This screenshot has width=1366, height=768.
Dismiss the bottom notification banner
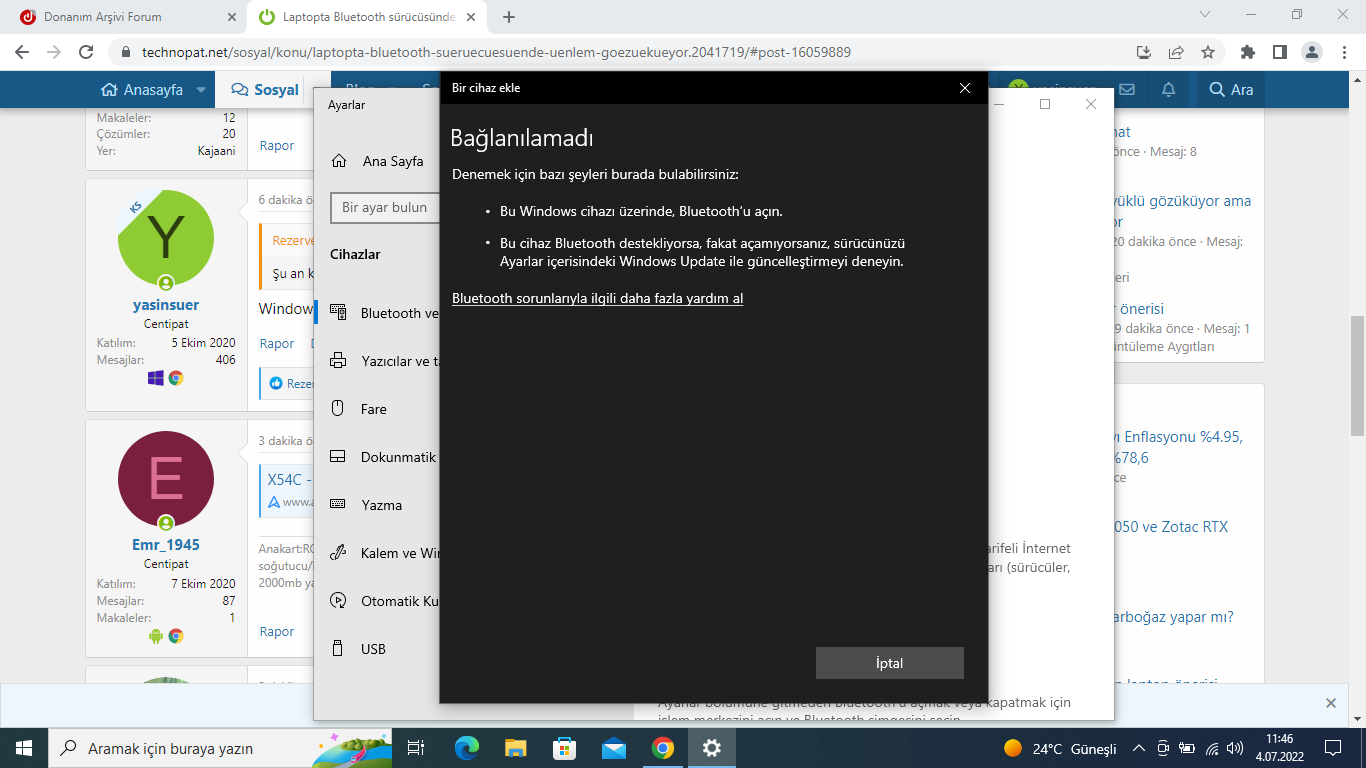(1330, 703)
